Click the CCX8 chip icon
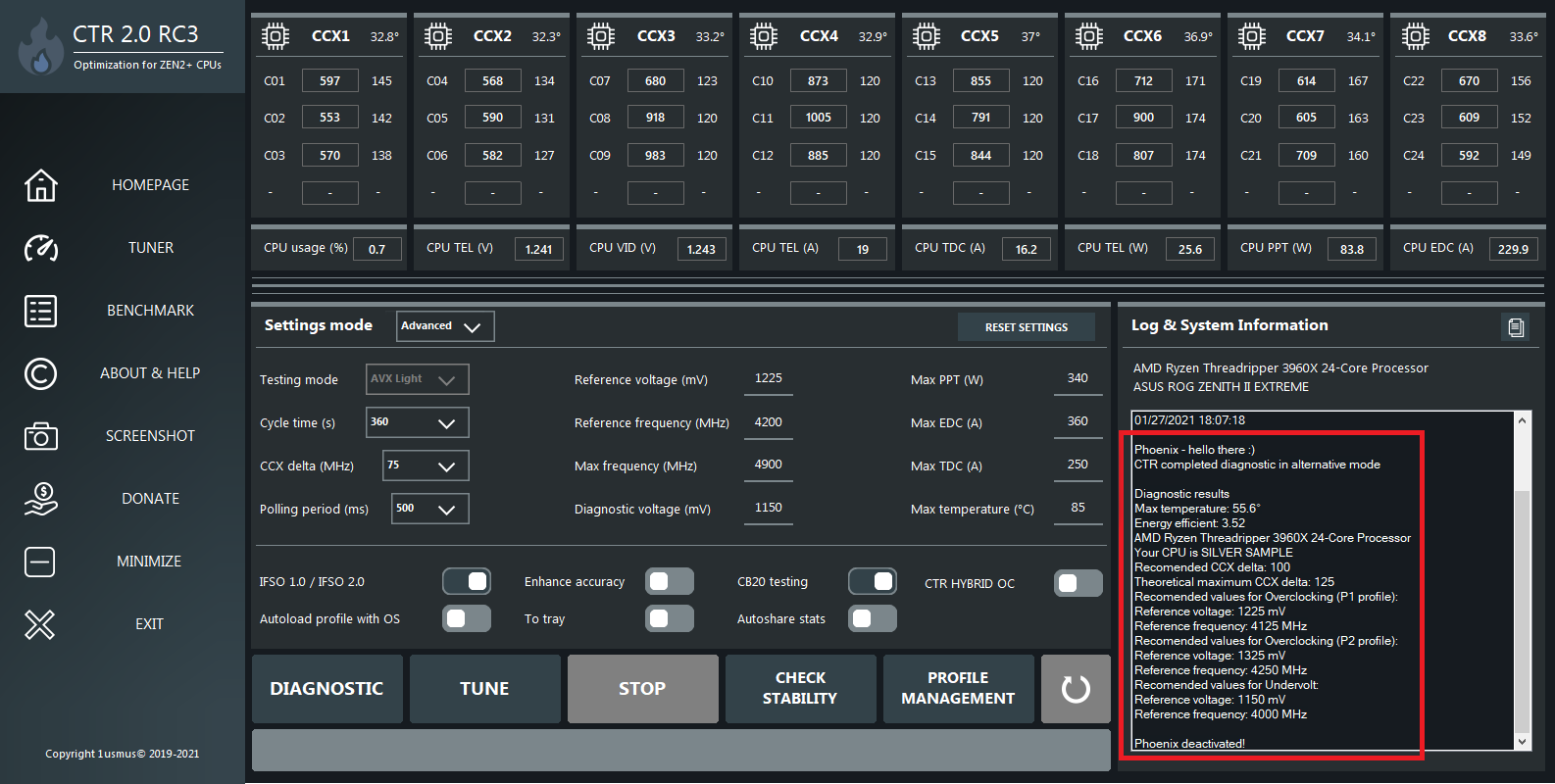Image resolution: width=1555 pixels, height=784 pixels. (x=1415, y=36)
